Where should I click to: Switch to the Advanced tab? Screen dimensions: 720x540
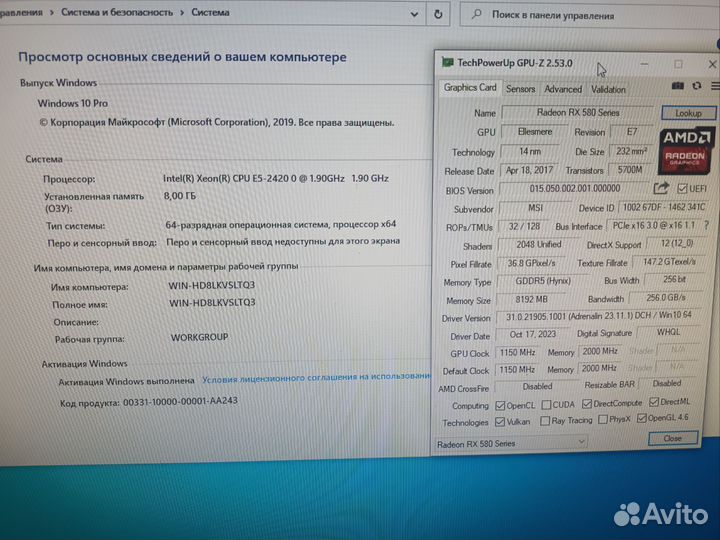click(x=563, y=89)
